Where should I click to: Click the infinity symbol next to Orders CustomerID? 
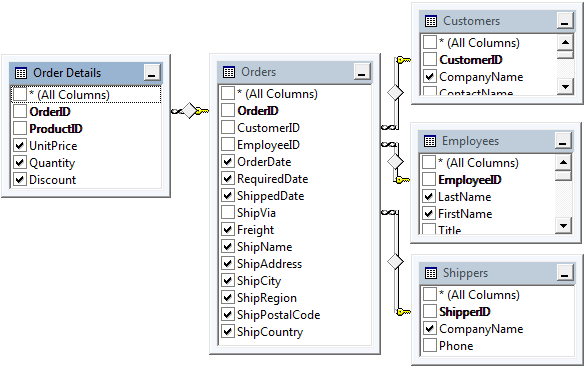point(388,128)
